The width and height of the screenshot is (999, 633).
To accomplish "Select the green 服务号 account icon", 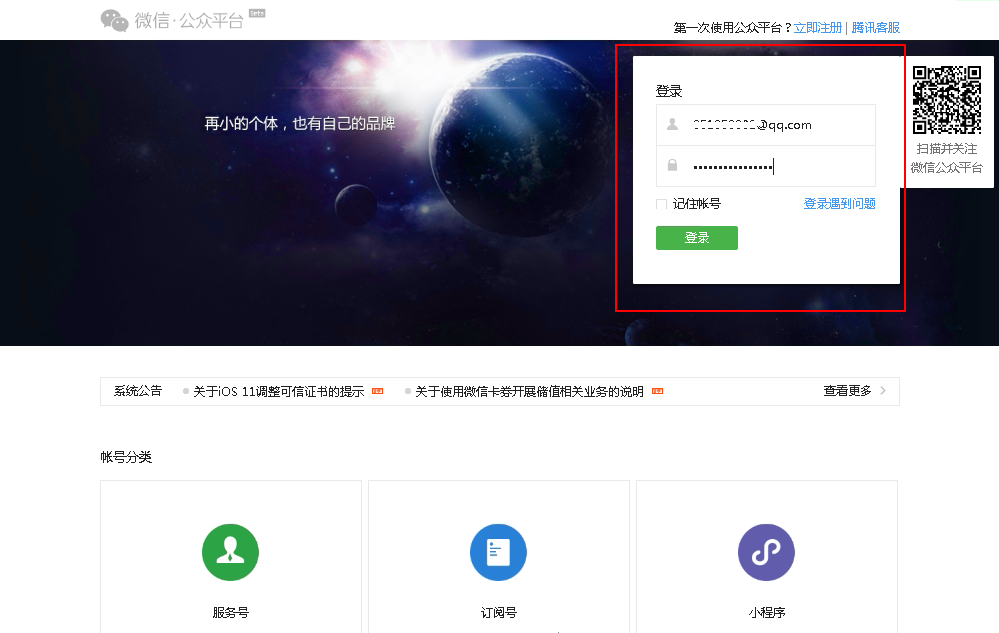I will click(x=230, y=552).
